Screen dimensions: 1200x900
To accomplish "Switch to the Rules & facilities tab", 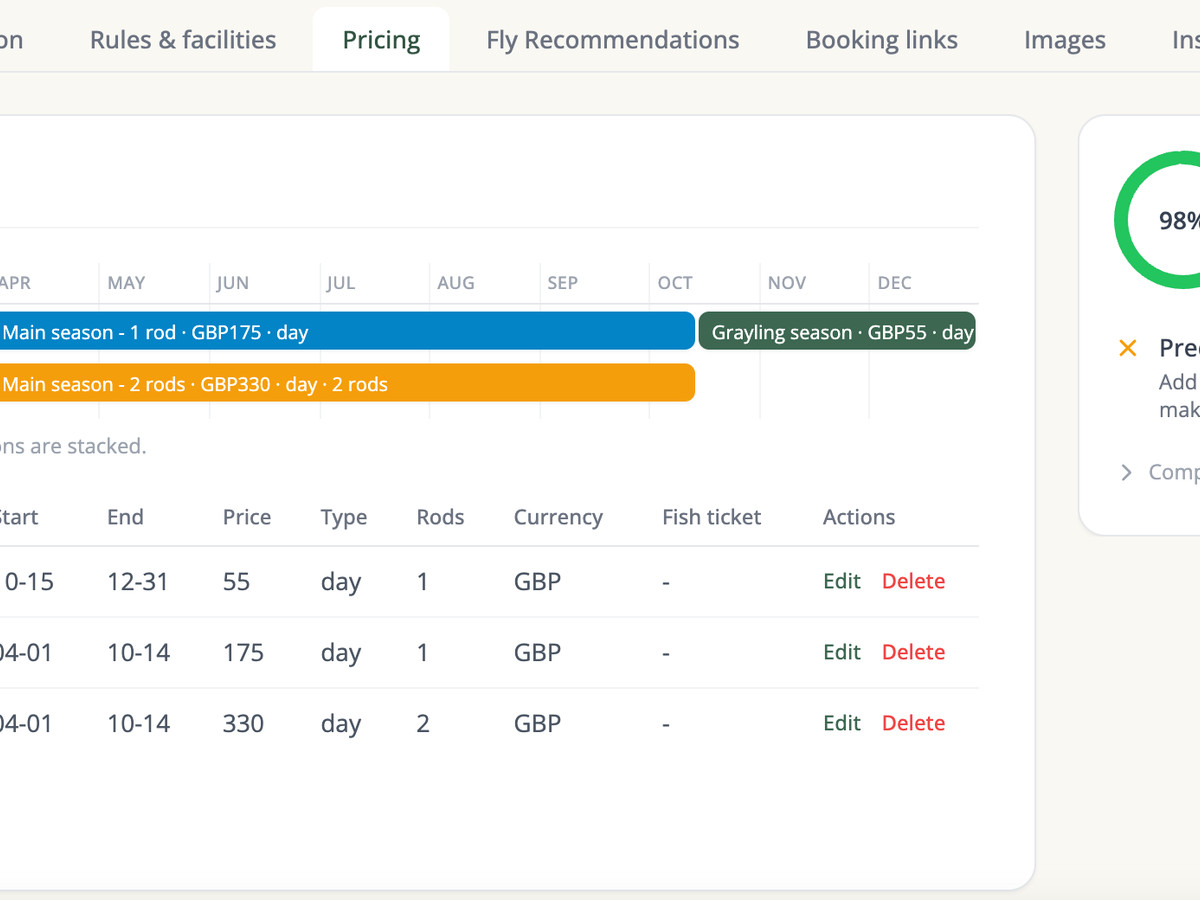I will pos(183,40).
